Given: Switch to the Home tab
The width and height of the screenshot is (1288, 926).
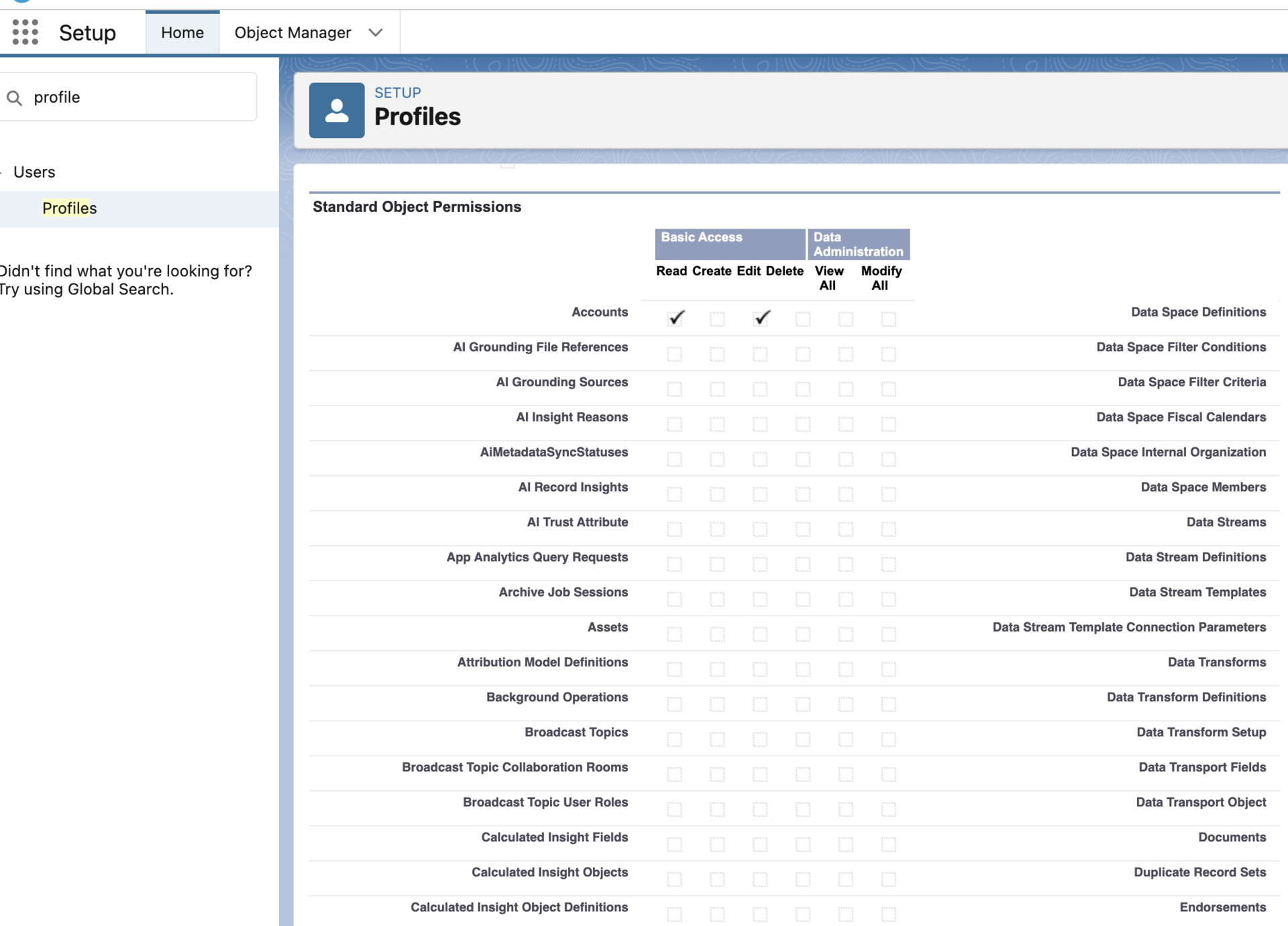Looking at the screenshot, I should pyautogui.click(x=182, y=32).
